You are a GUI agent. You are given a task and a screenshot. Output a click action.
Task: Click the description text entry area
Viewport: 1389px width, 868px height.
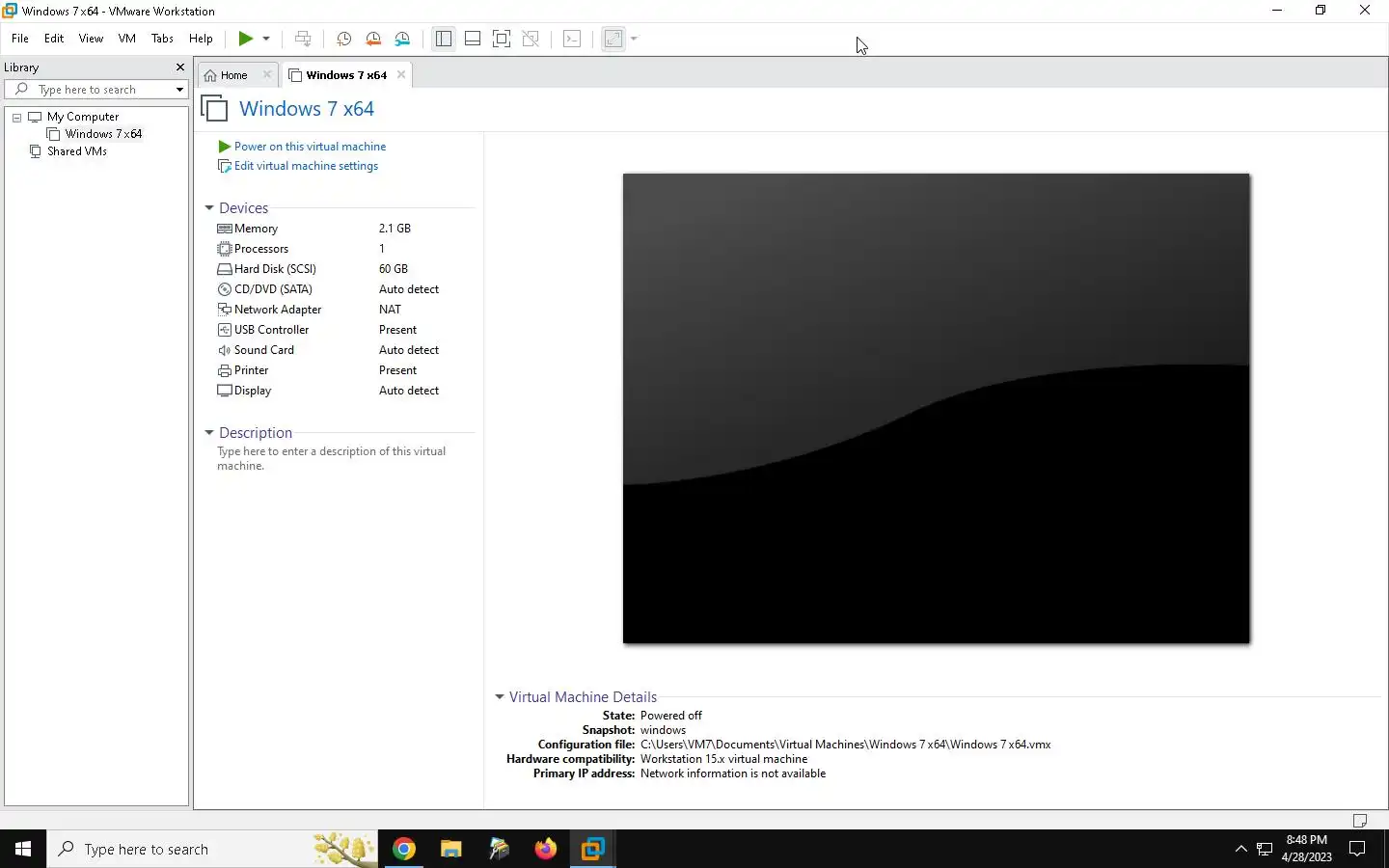point(331,458)
